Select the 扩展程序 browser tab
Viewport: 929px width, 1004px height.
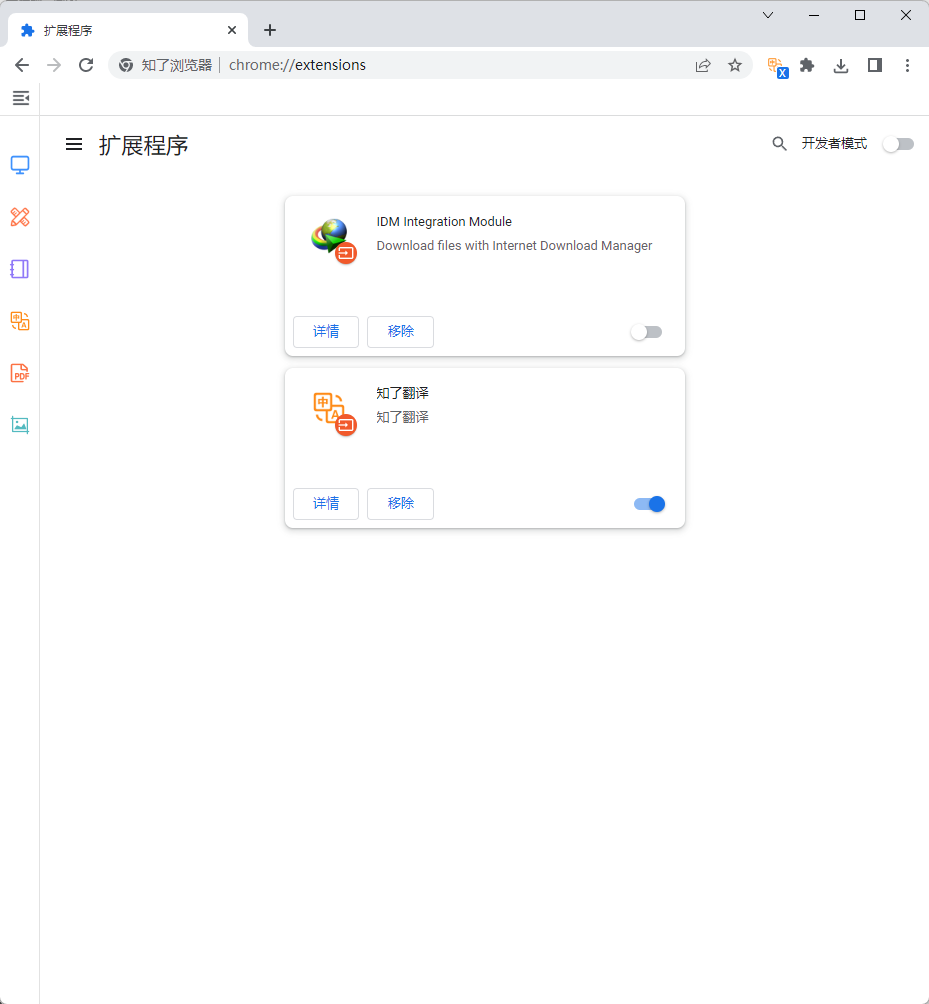(127, 30)
